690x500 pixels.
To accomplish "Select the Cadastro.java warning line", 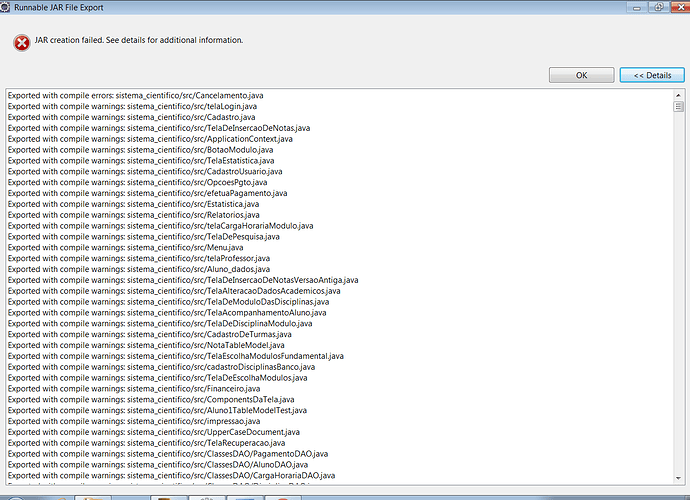I will point(132,117).
